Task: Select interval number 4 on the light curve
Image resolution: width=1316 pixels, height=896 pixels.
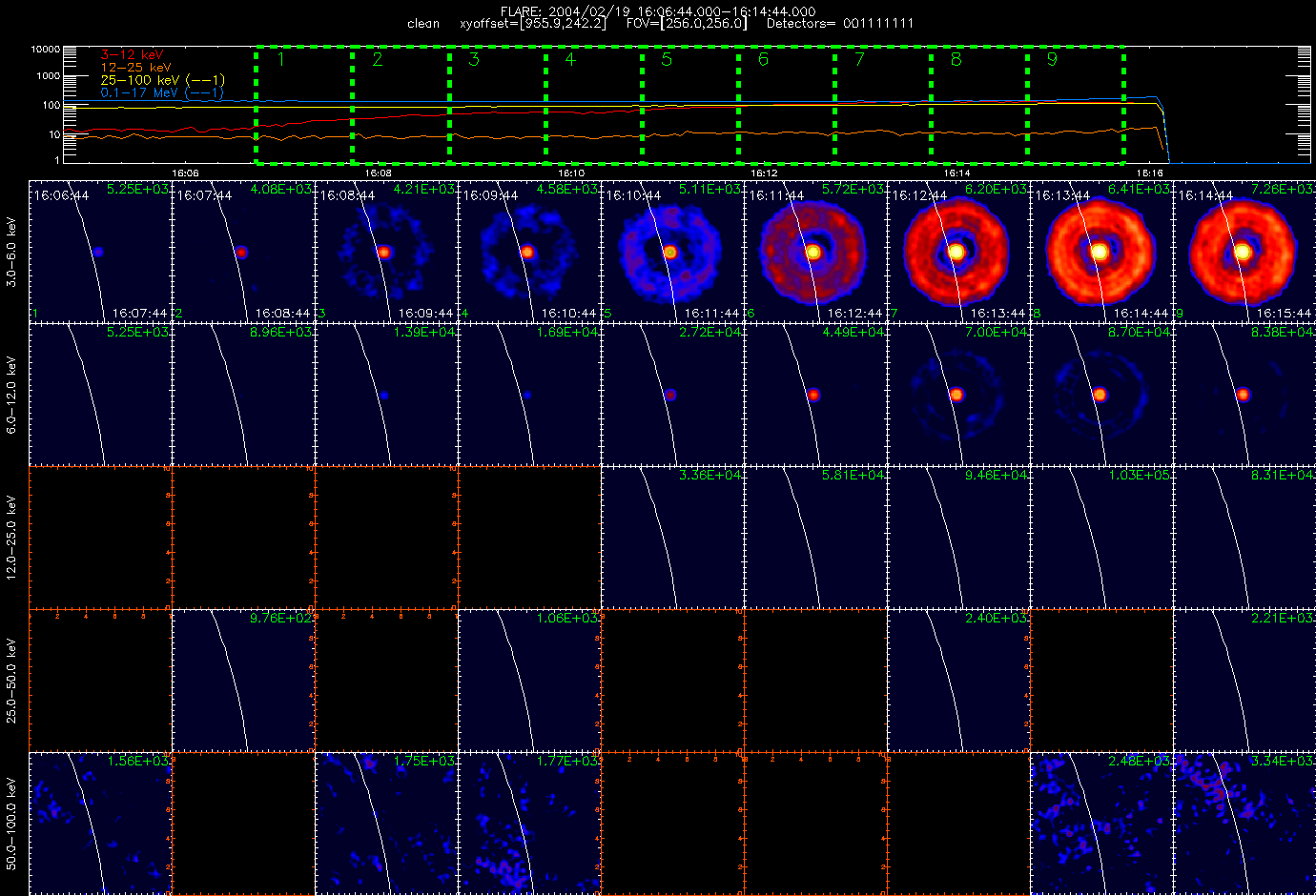Action: point(570,59)
